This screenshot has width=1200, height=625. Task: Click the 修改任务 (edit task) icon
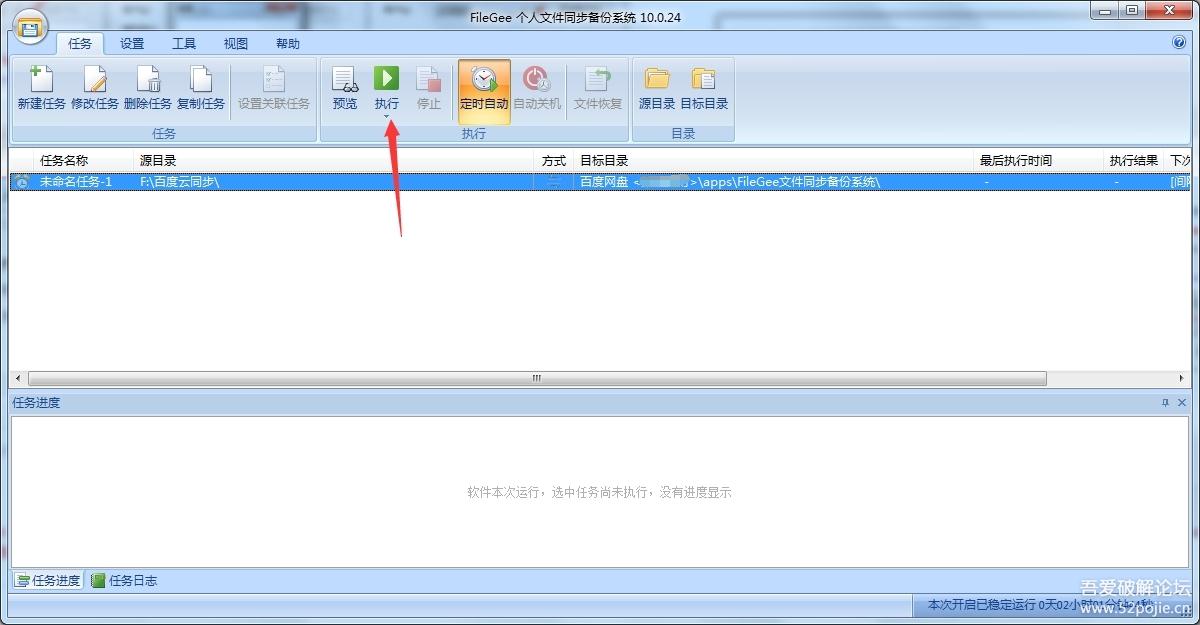point(95,87)
